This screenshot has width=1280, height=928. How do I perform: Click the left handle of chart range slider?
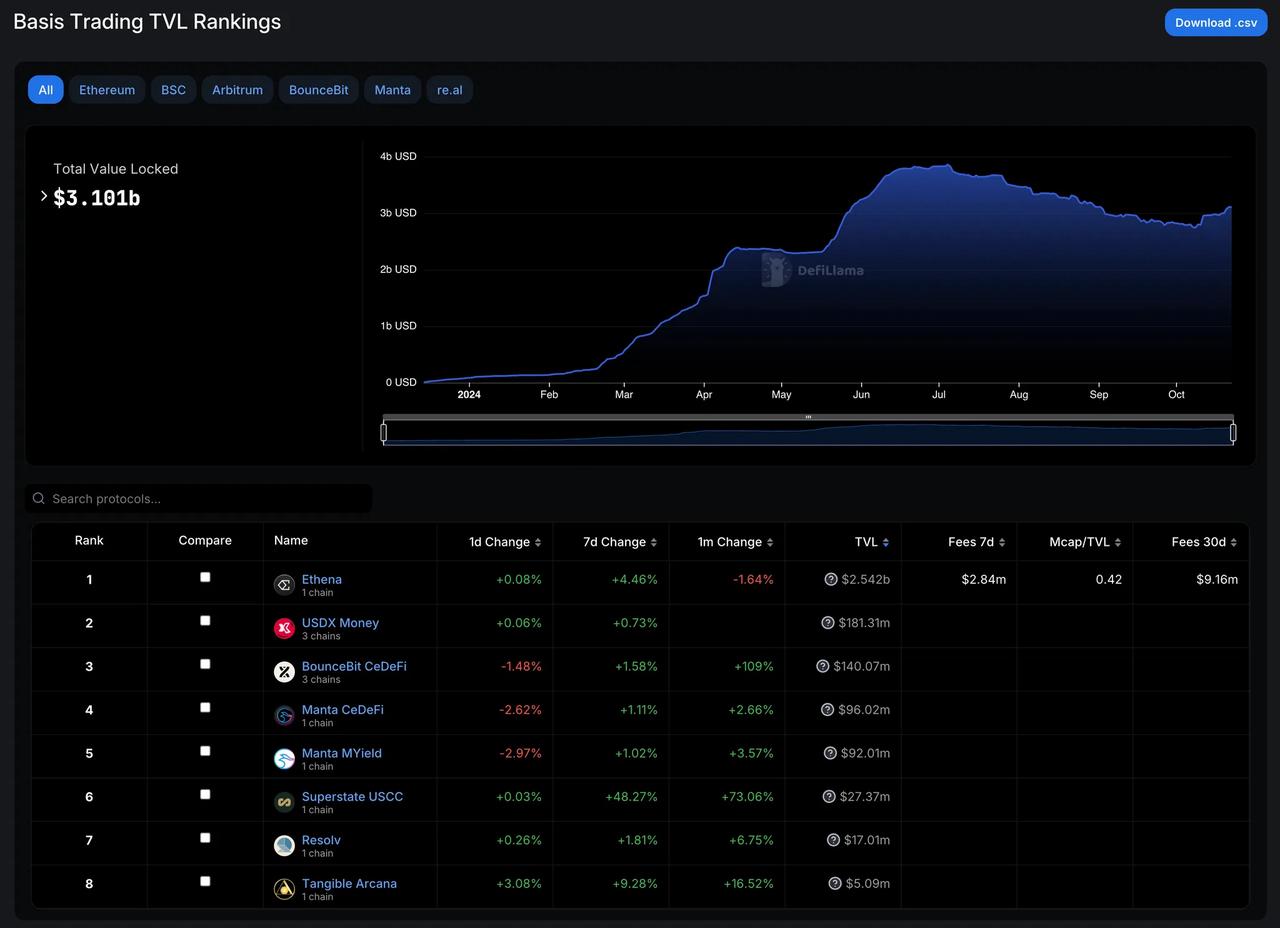pos(383,433)
